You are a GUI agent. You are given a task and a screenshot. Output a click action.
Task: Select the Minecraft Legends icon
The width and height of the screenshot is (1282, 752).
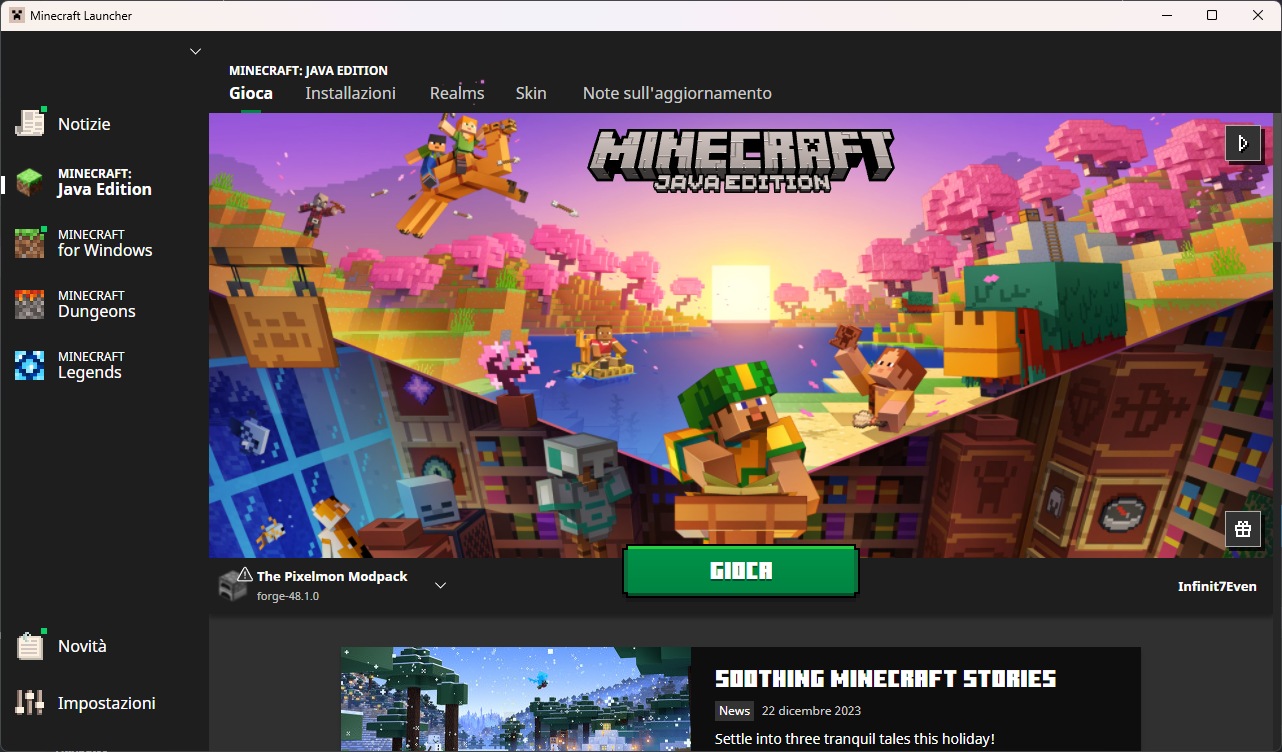[30, 365]
